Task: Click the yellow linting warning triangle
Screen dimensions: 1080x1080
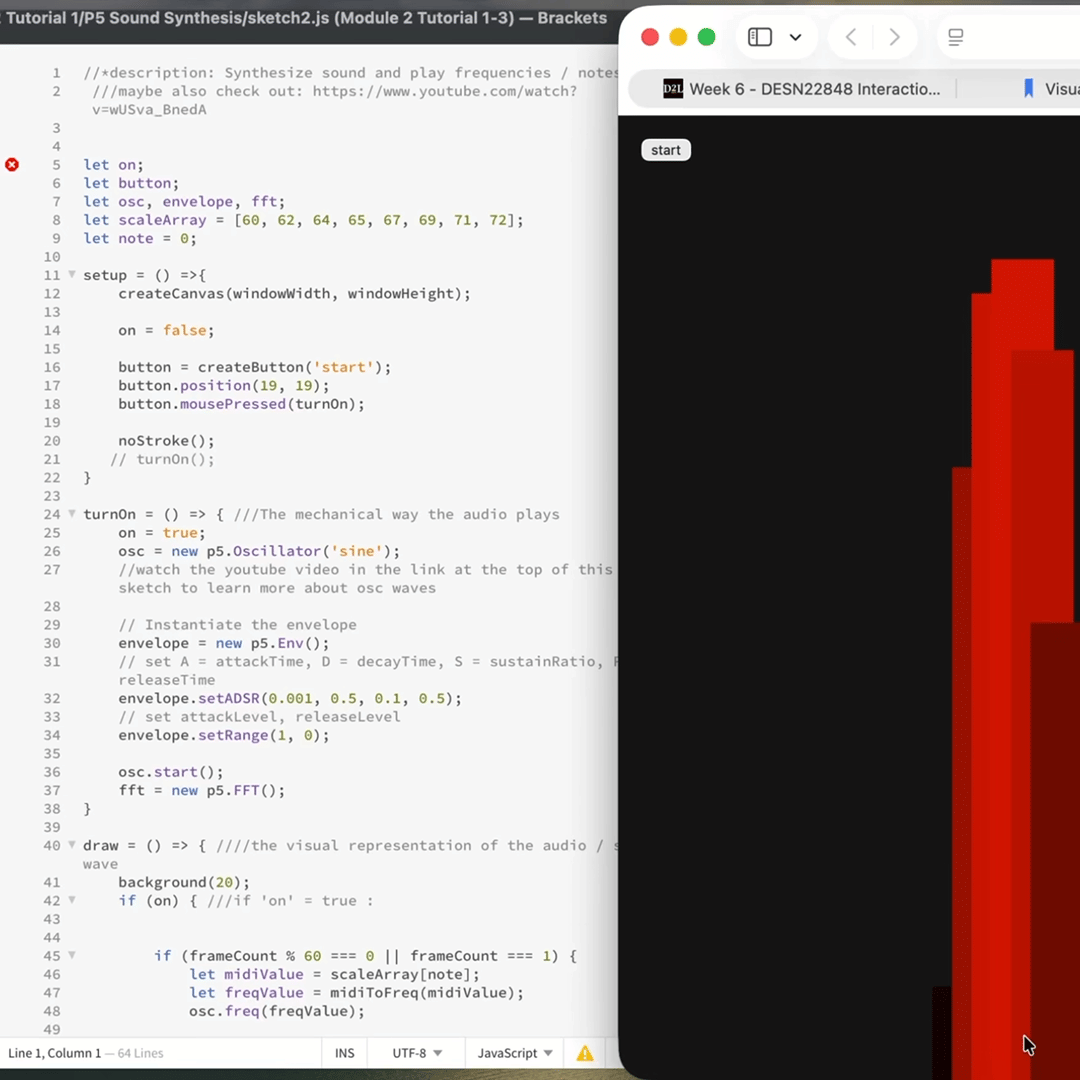Action: click(585, 1053)
